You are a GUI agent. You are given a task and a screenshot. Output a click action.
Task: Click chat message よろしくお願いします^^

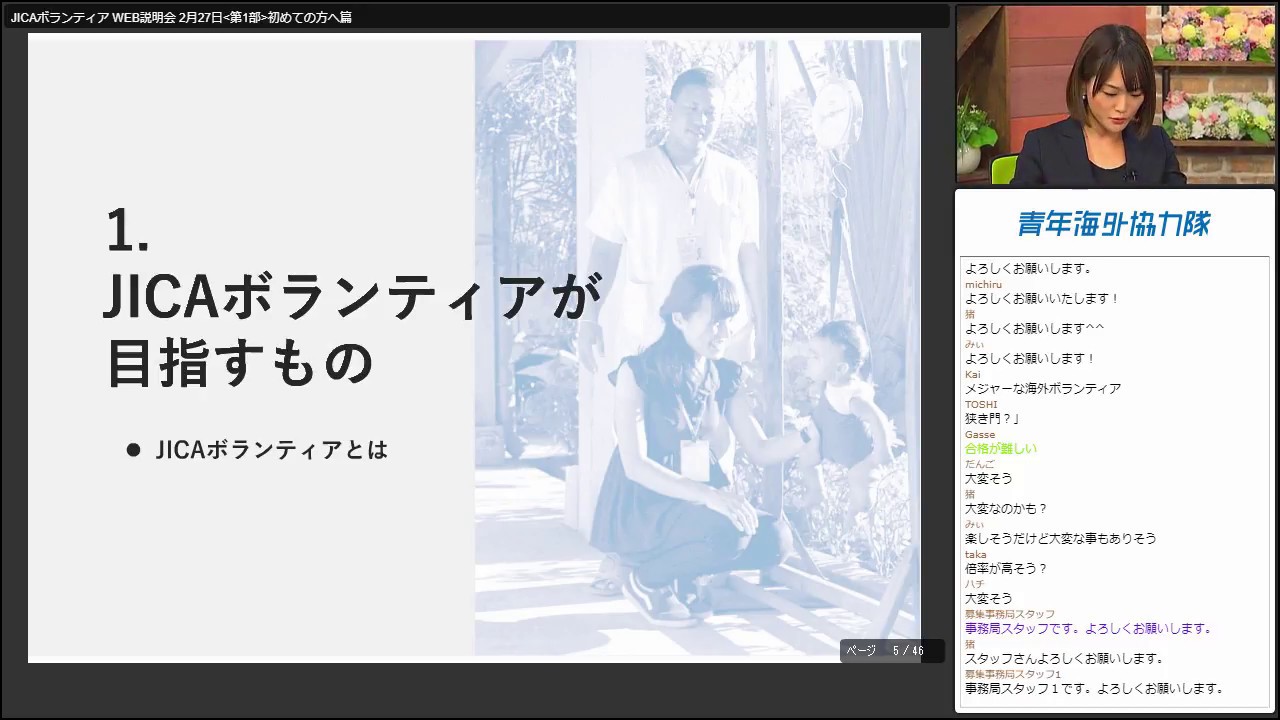[1034, 328]
